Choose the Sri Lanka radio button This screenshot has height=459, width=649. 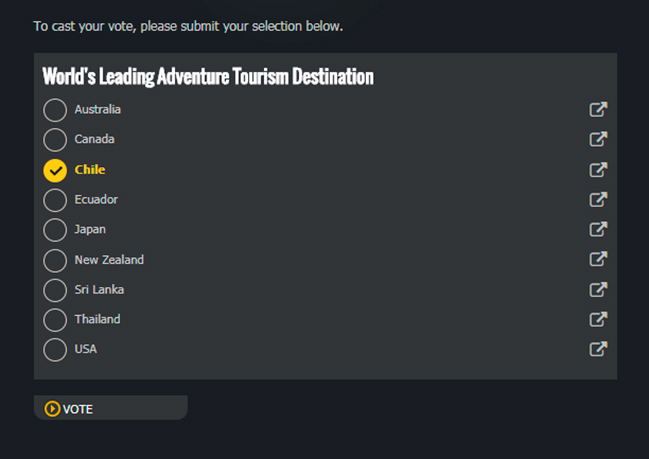[x=55, y=290]
